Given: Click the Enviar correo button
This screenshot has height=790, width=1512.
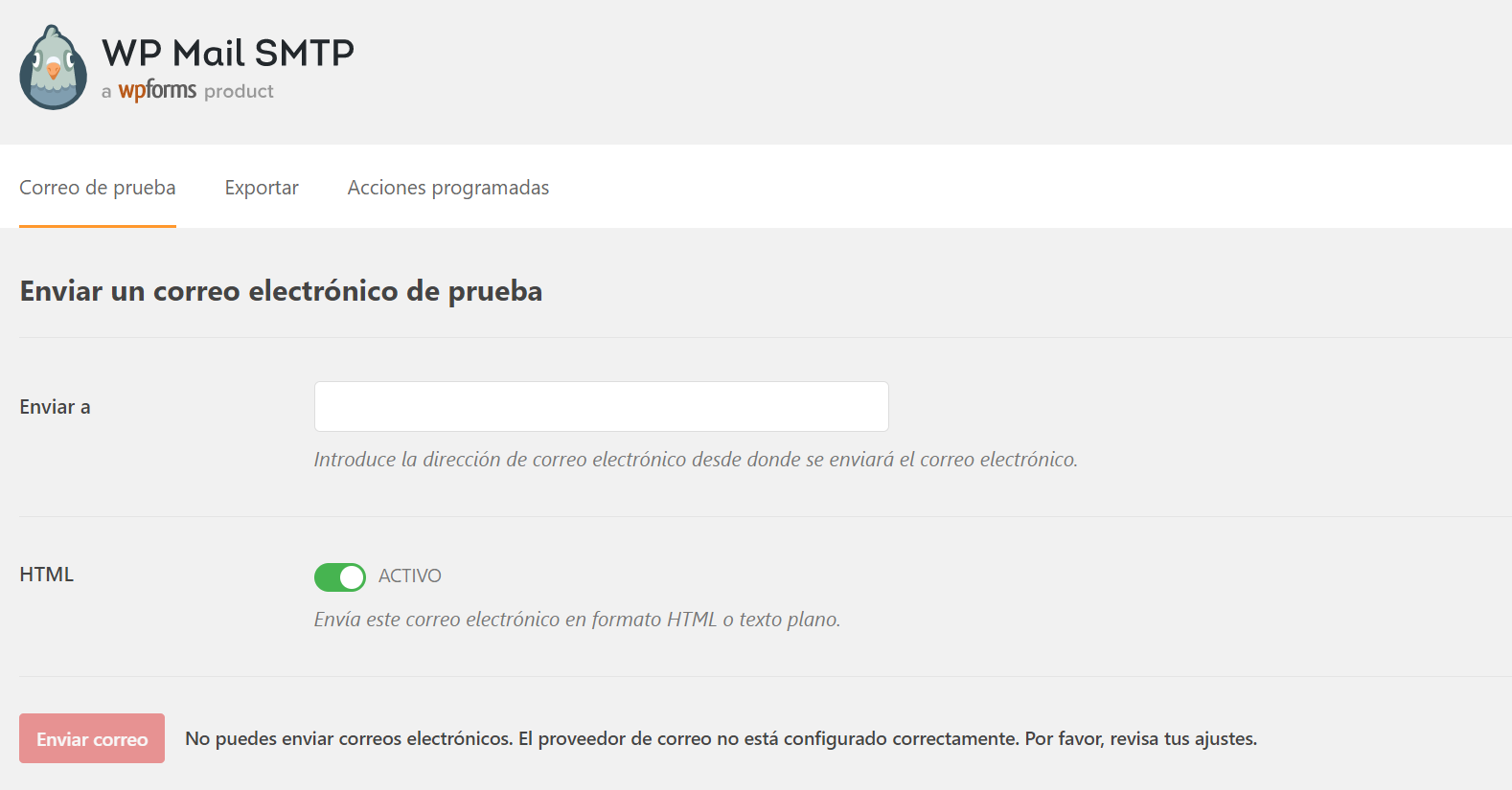Looking at the screenshot, I should coord(92,738).
